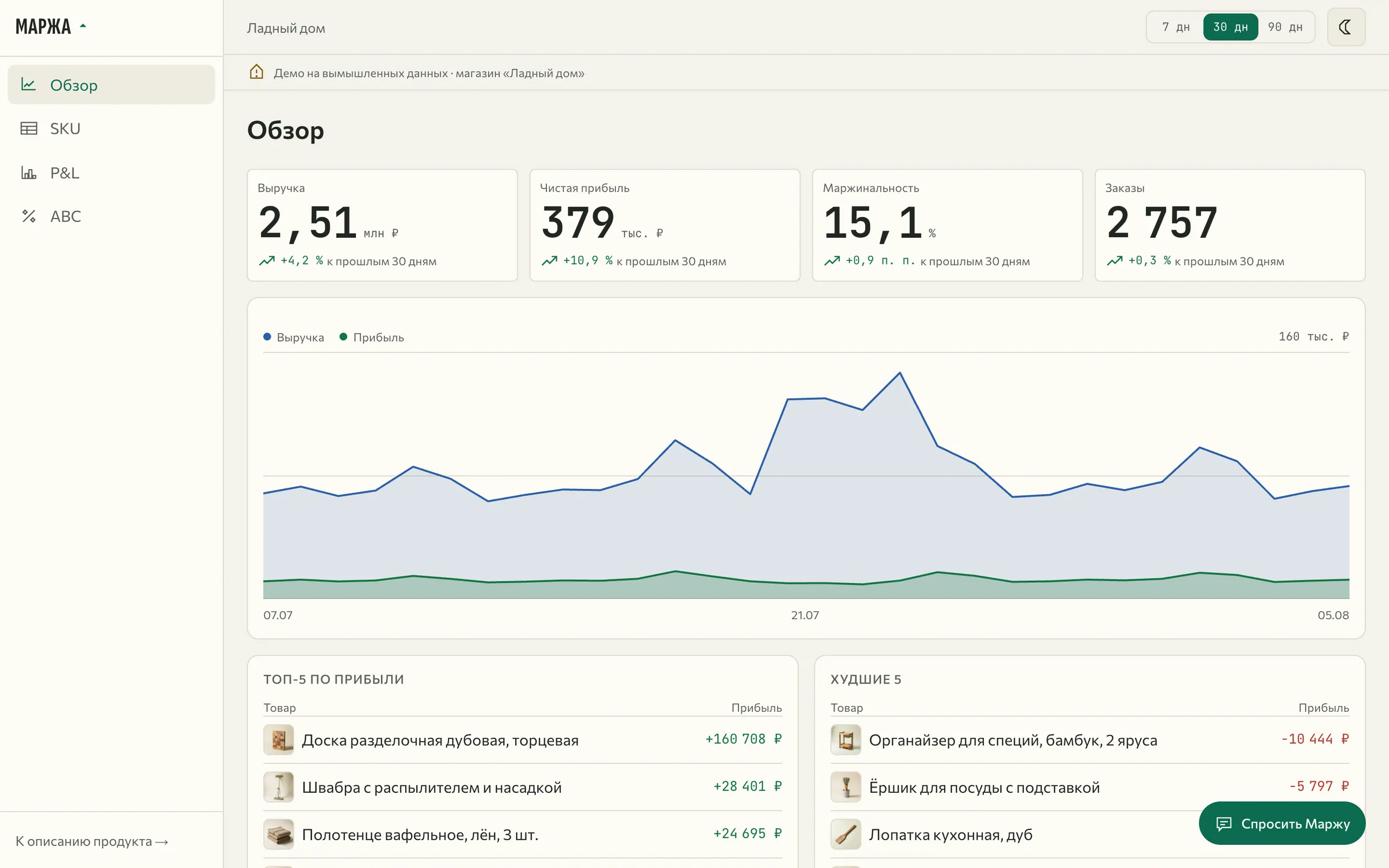
Task: Select the 30 дн period
Action: pyautogui.click(x=1230, y=27)
